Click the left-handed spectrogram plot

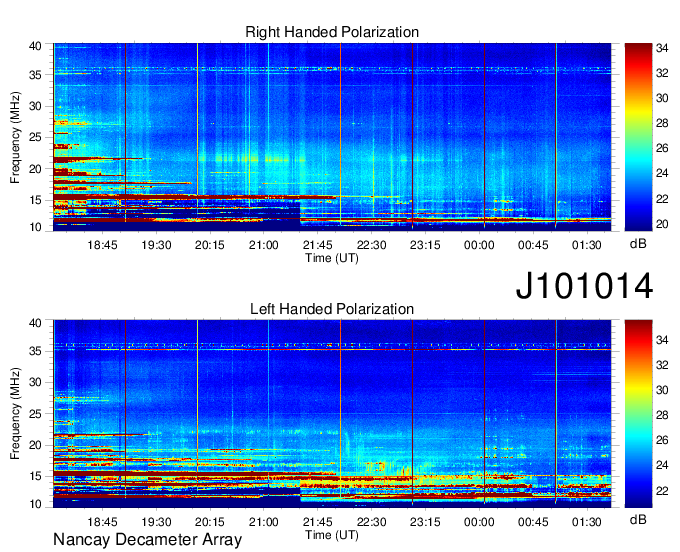pyautogui.click(x=332, y=414)
